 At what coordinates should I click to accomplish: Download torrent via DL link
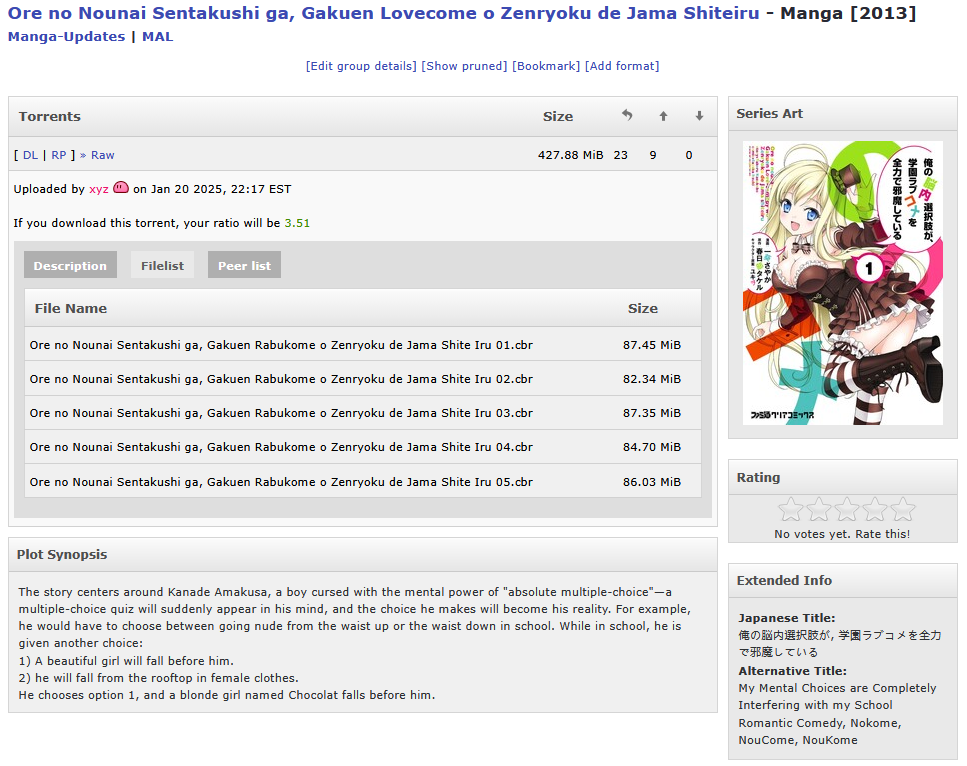(30, 155)
